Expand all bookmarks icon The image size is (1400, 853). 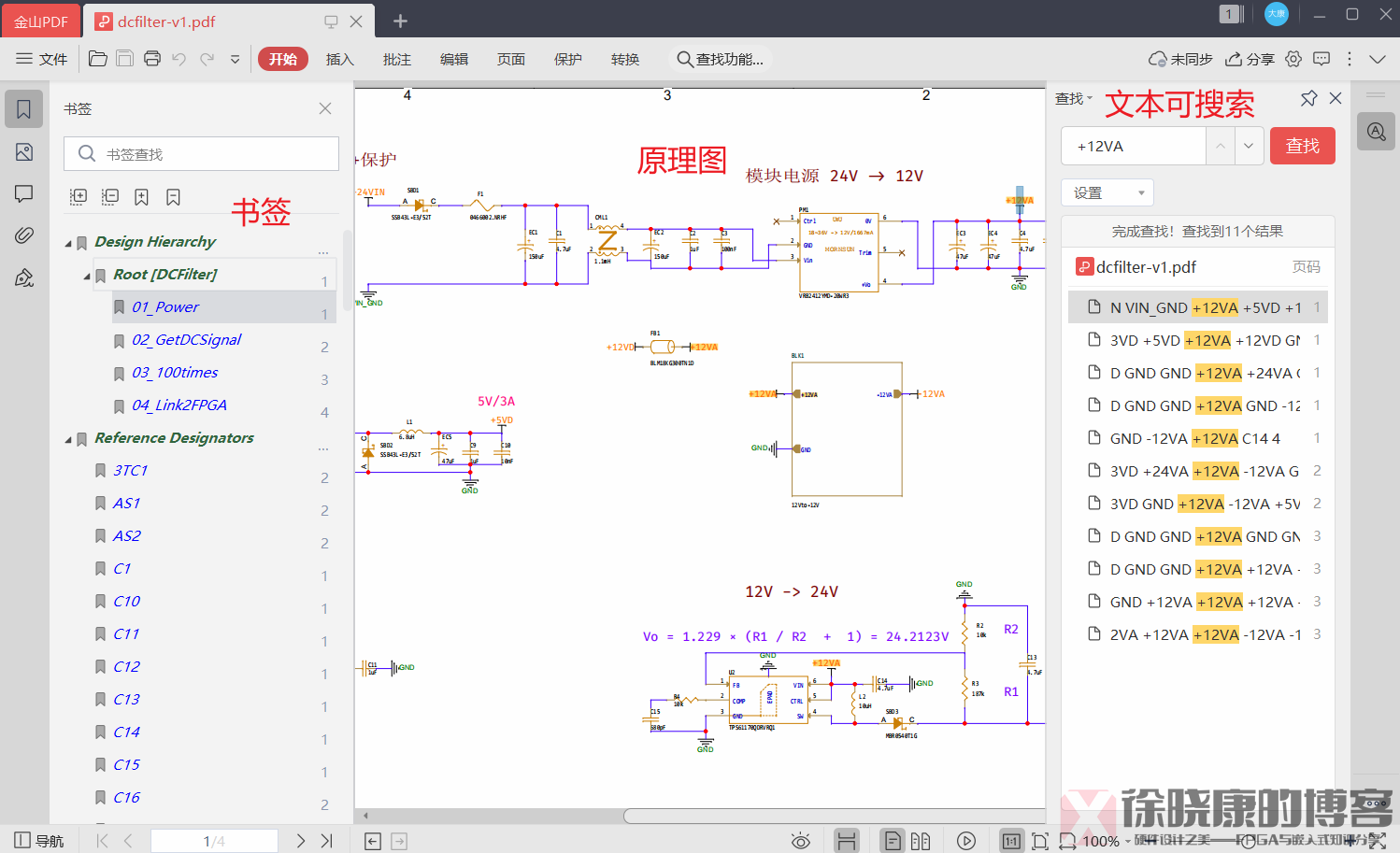pos(79,197)
